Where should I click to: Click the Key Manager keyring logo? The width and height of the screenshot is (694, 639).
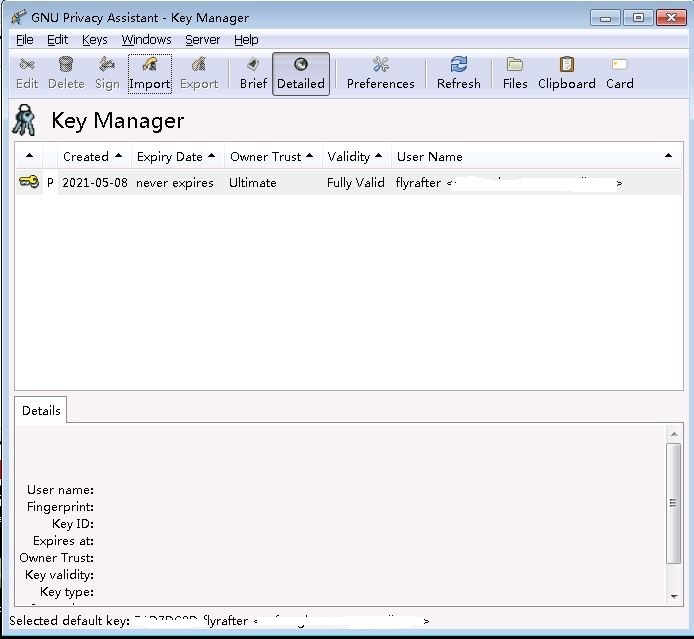pos(24,120)
